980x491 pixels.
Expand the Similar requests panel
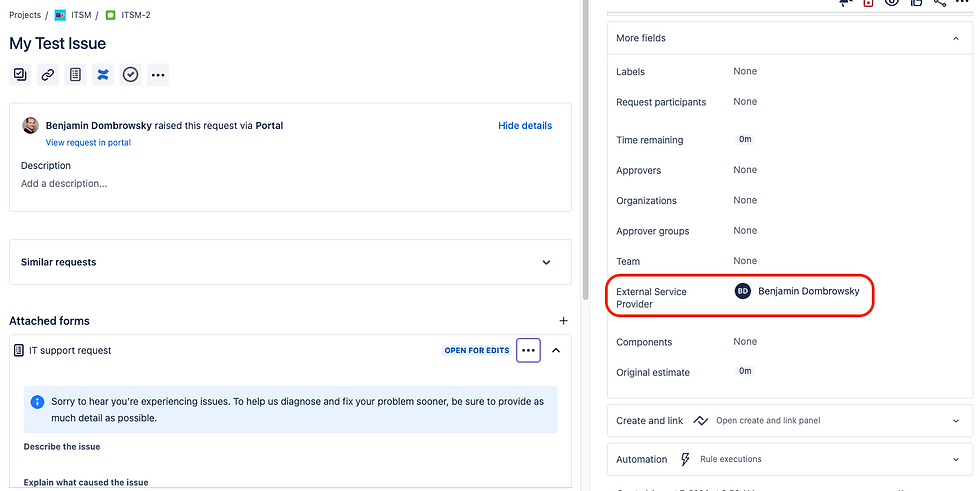click(546, 262)
